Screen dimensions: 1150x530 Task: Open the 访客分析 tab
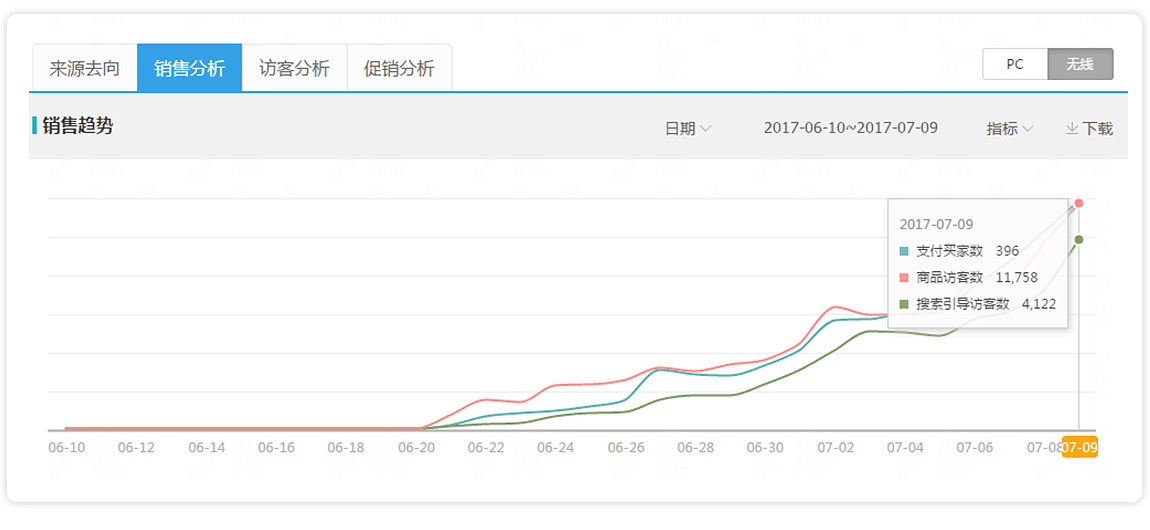point(294,69)
